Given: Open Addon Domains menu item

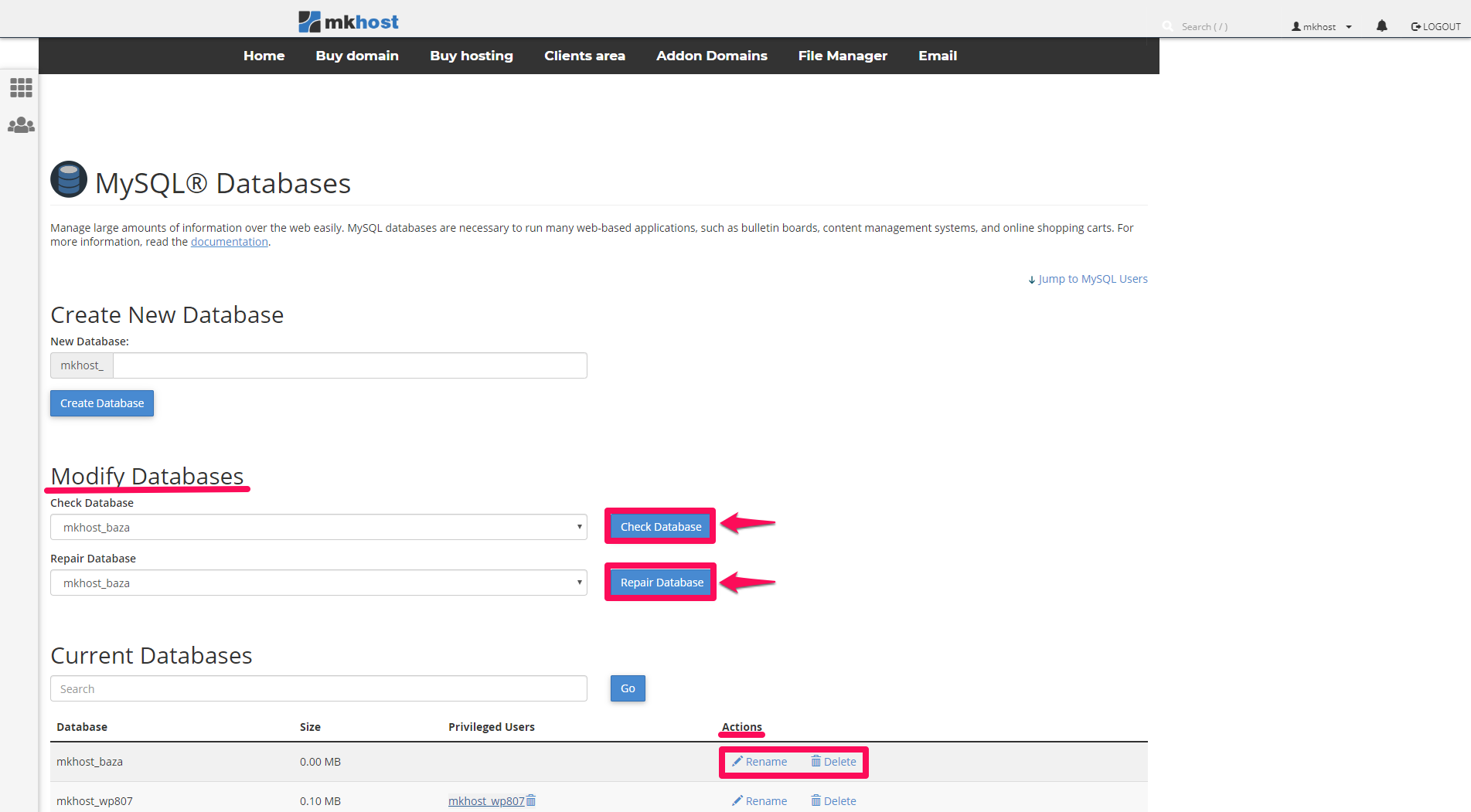Looking at the screenshot, I should (x=712, y=56).
